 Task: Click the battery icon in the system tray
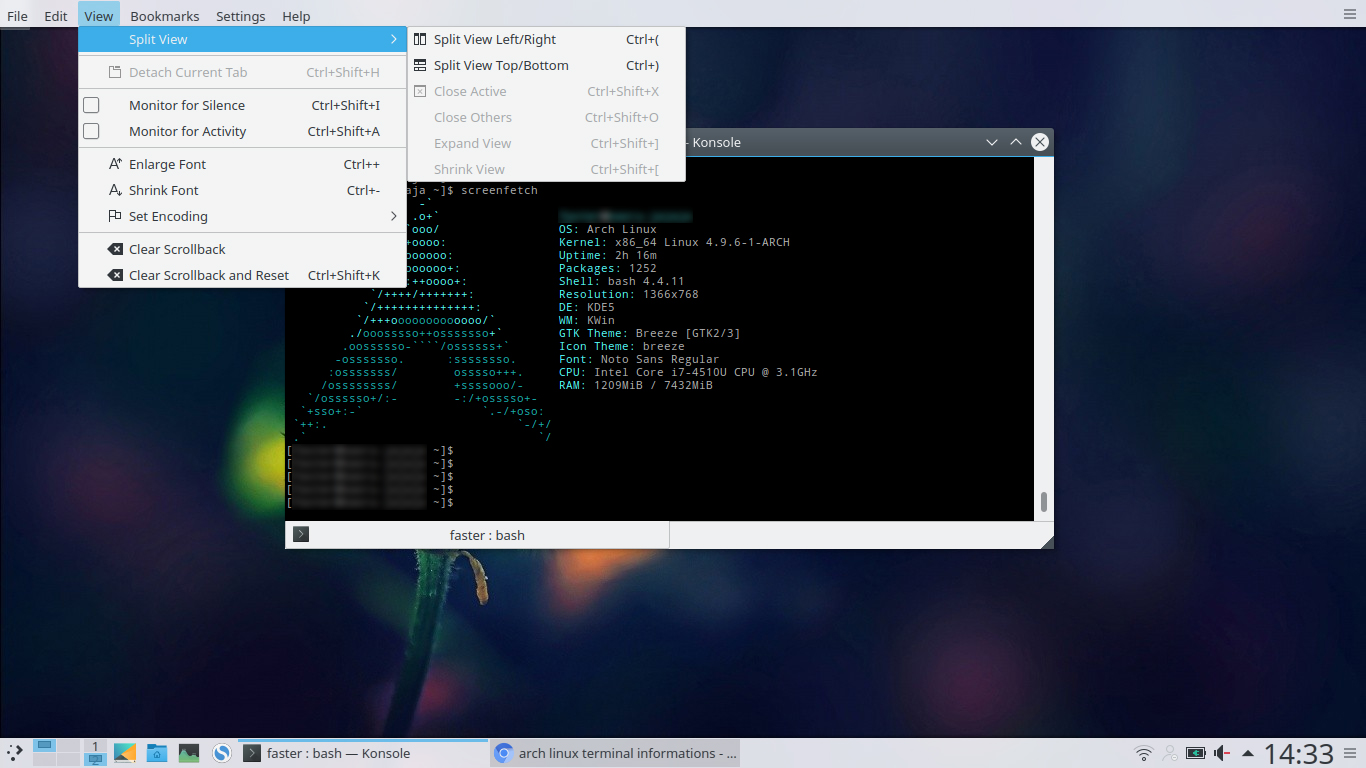pyautogui.click(x=1196, y=752)
